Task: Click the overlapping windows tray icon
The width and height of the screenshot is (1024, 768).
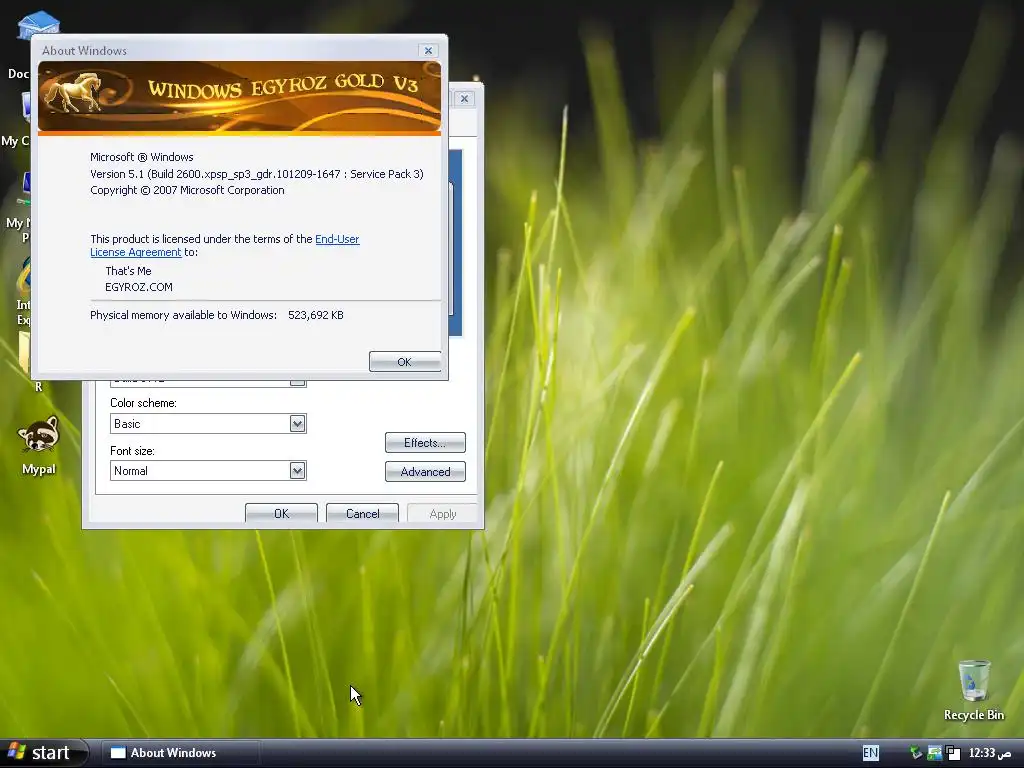Action: [x=953, y=753]
